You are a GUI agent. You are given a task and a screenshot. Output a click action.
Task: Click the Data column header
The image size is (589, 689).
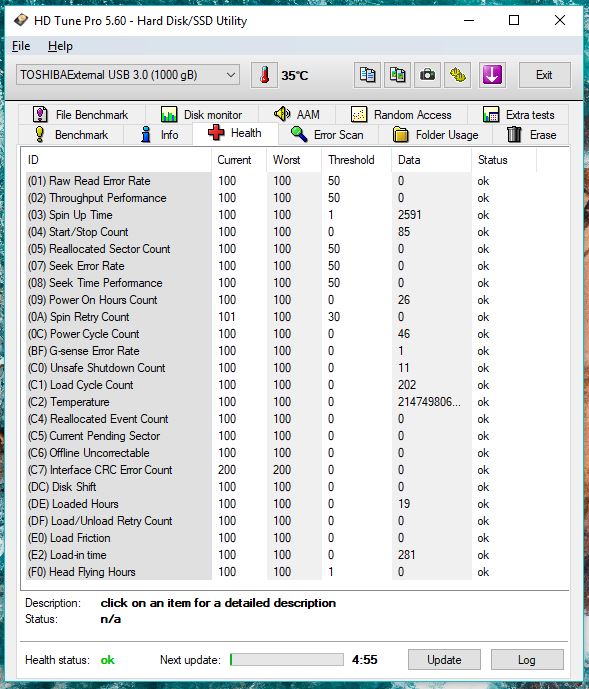(x=432, y=160)
